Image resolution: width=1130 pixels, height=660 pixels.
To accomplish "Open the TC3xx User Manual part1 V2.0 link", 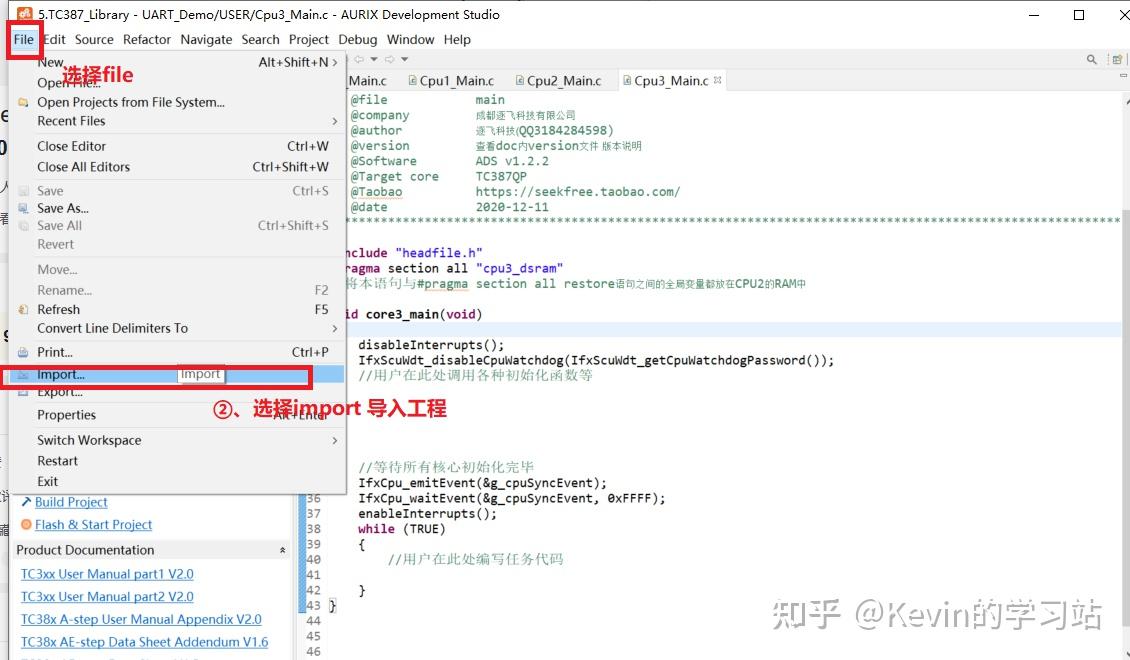I will [x=106, y=574].
